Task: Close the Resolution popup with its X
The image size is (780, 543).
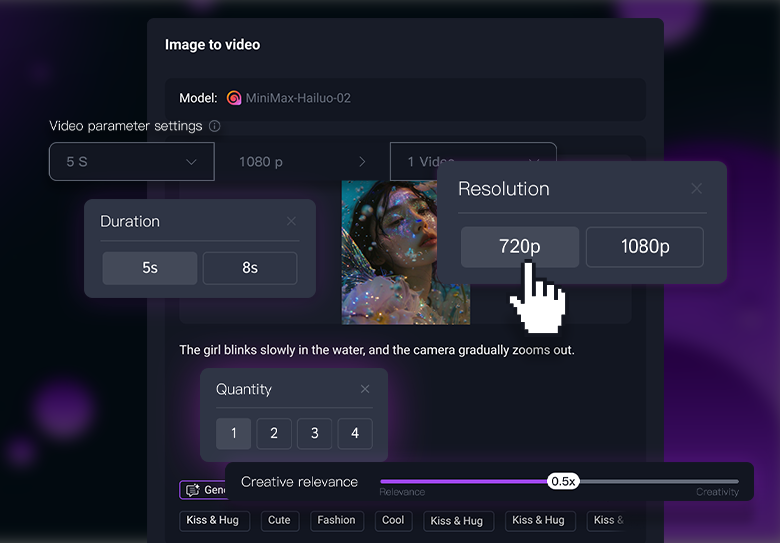Action: coord(697,189)
